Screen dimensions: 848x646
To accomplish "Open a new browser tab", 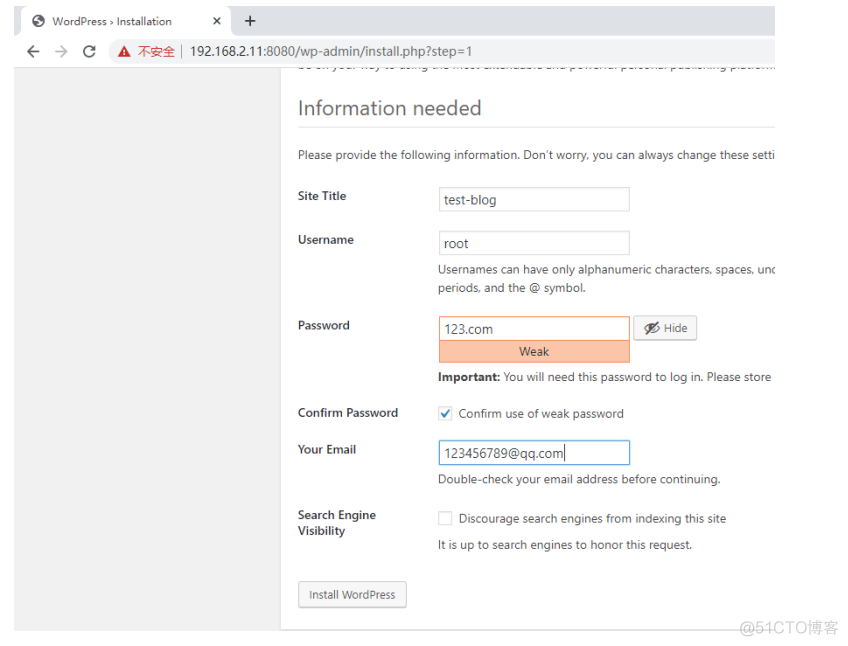I will click(x=250, y=21).
